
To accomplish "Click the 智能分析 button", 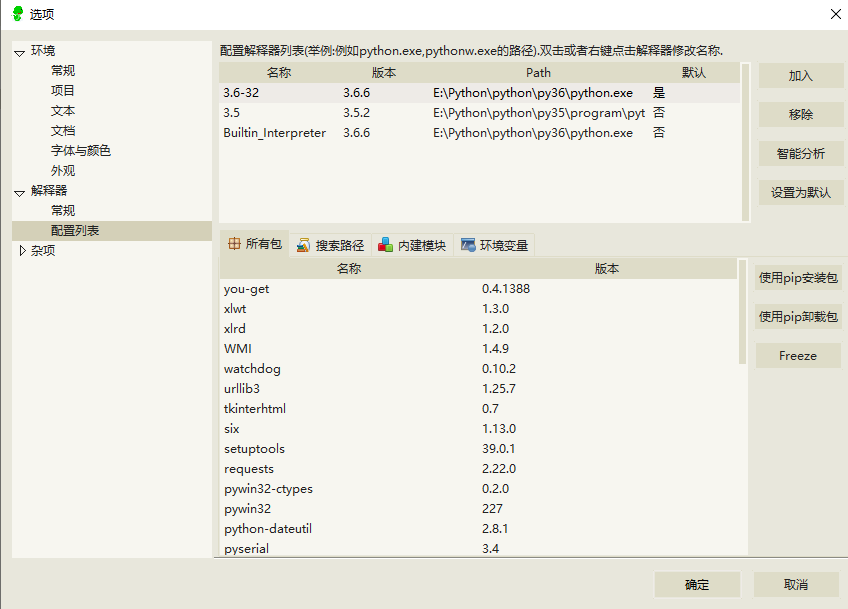I will click(800, 154).
